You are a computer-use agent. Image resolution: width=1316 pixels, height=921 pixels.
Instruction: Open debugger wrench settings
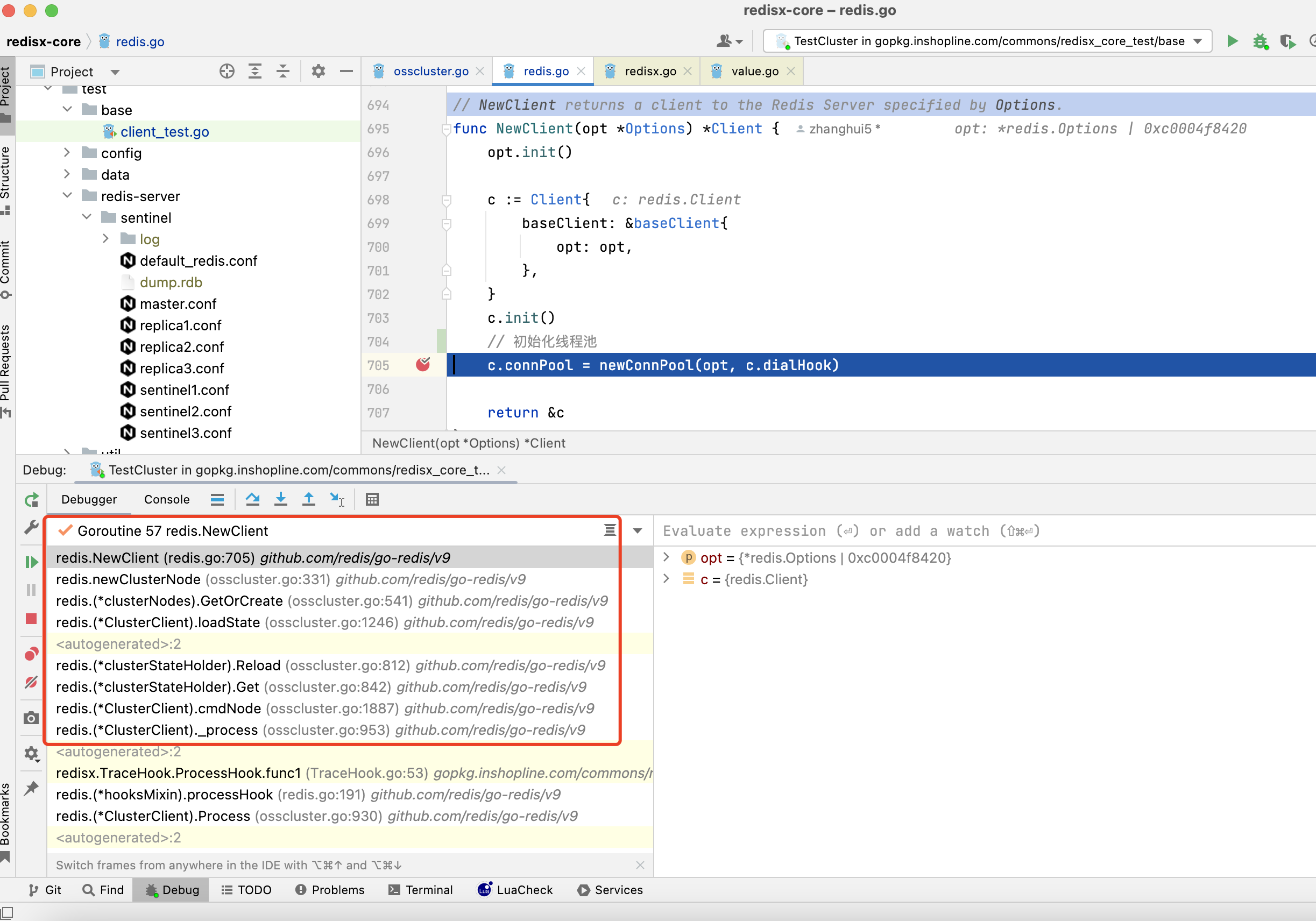coord(32,527)
